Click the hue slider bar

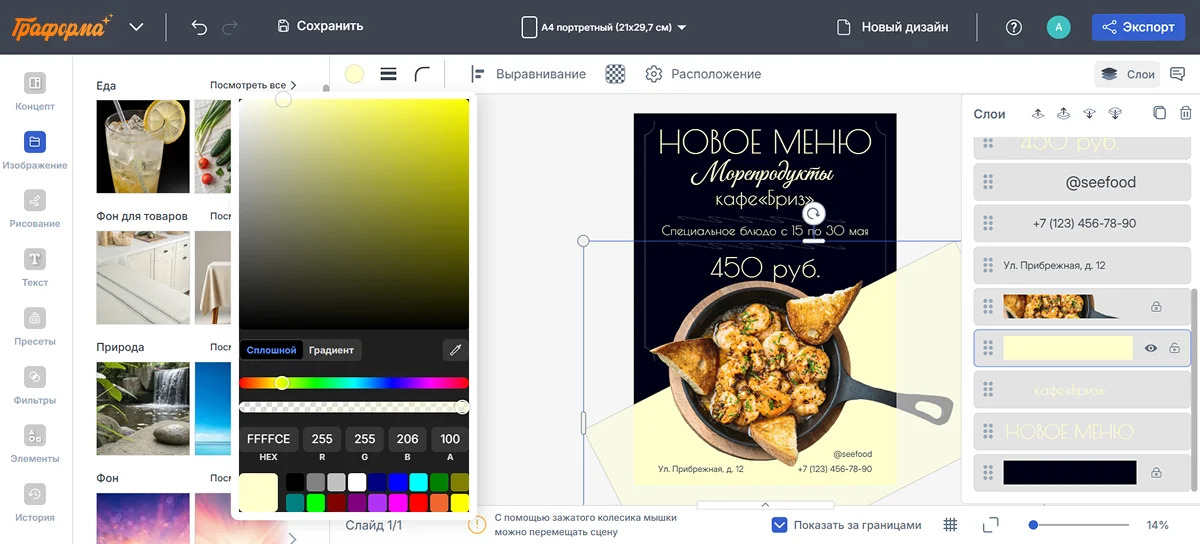pyautogui.click(x=354, y=383)
